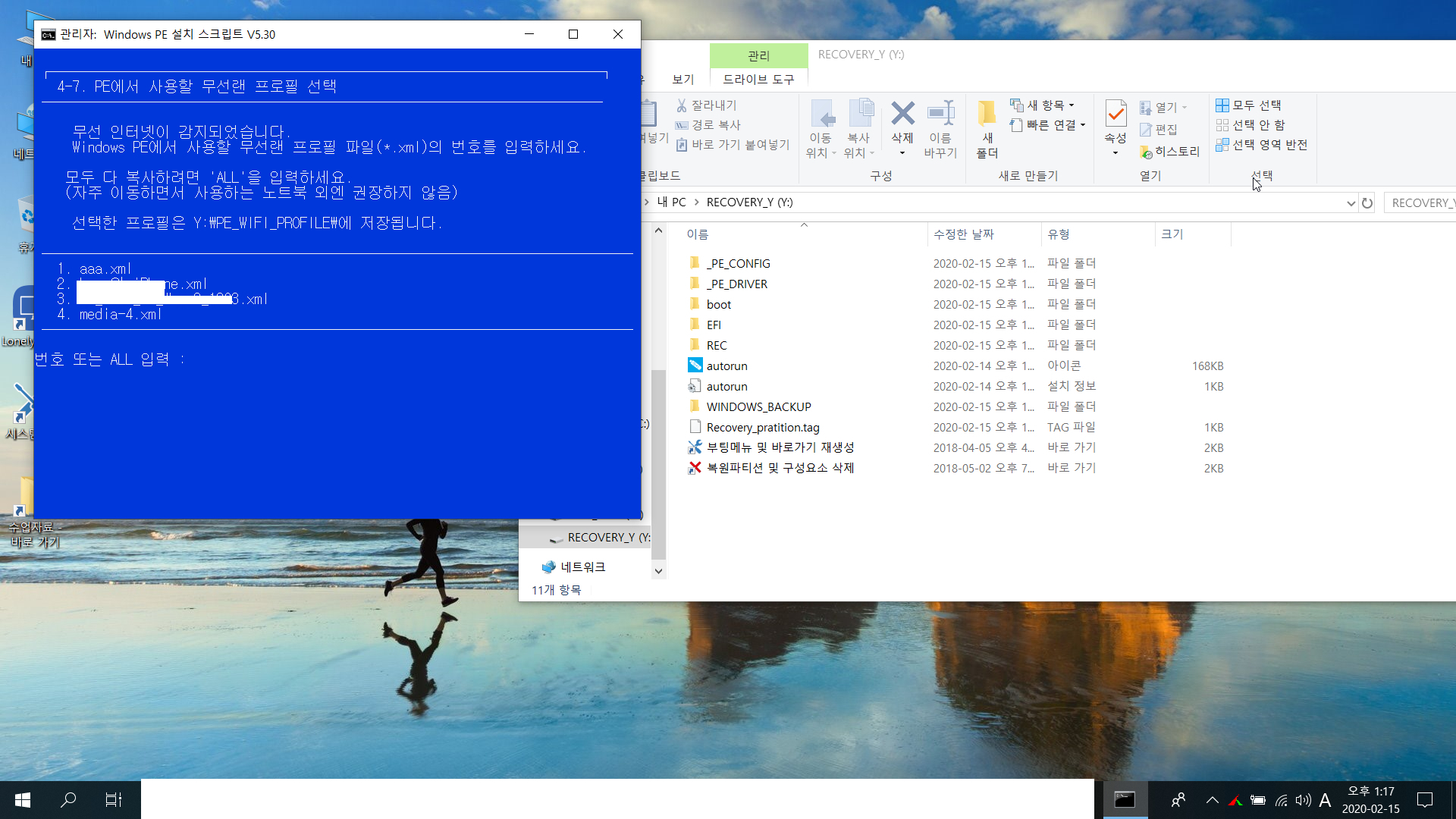Switch to the View (보기) ribbon tab
The image size is (1456, 819).
click(683, 79)
